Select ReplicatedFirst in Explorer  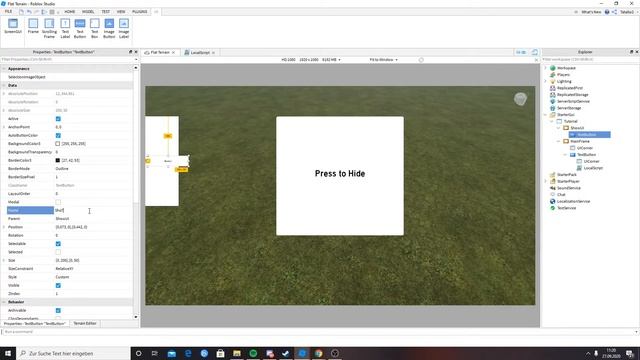pyautogui.click(x=569, y=88)
